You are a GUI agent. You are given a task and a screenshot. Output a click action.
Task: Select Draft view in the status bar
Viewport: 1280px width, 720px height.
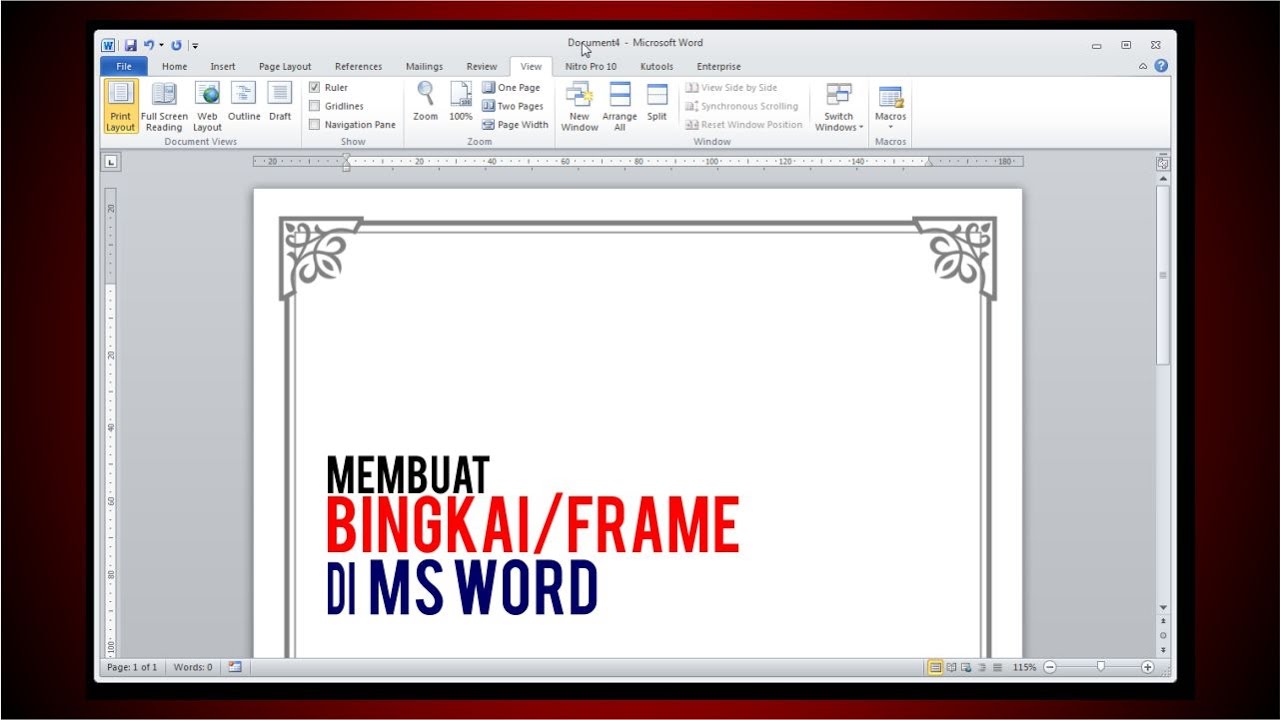(x=997, y=667)
